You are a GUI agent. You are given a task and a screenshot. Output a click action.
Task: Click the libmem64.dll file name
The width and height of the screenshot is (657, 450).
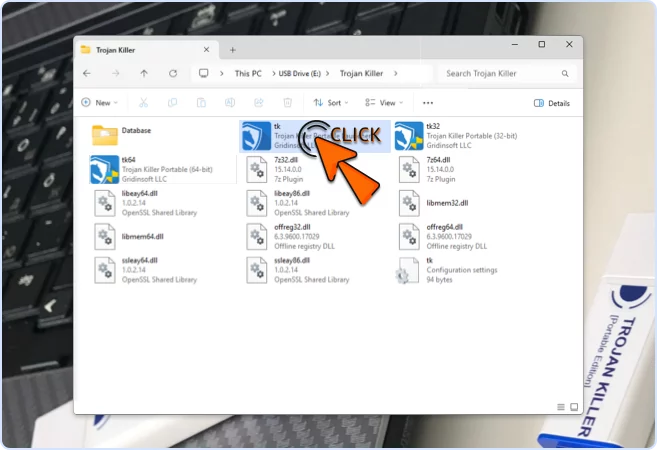tap(142, 236)
